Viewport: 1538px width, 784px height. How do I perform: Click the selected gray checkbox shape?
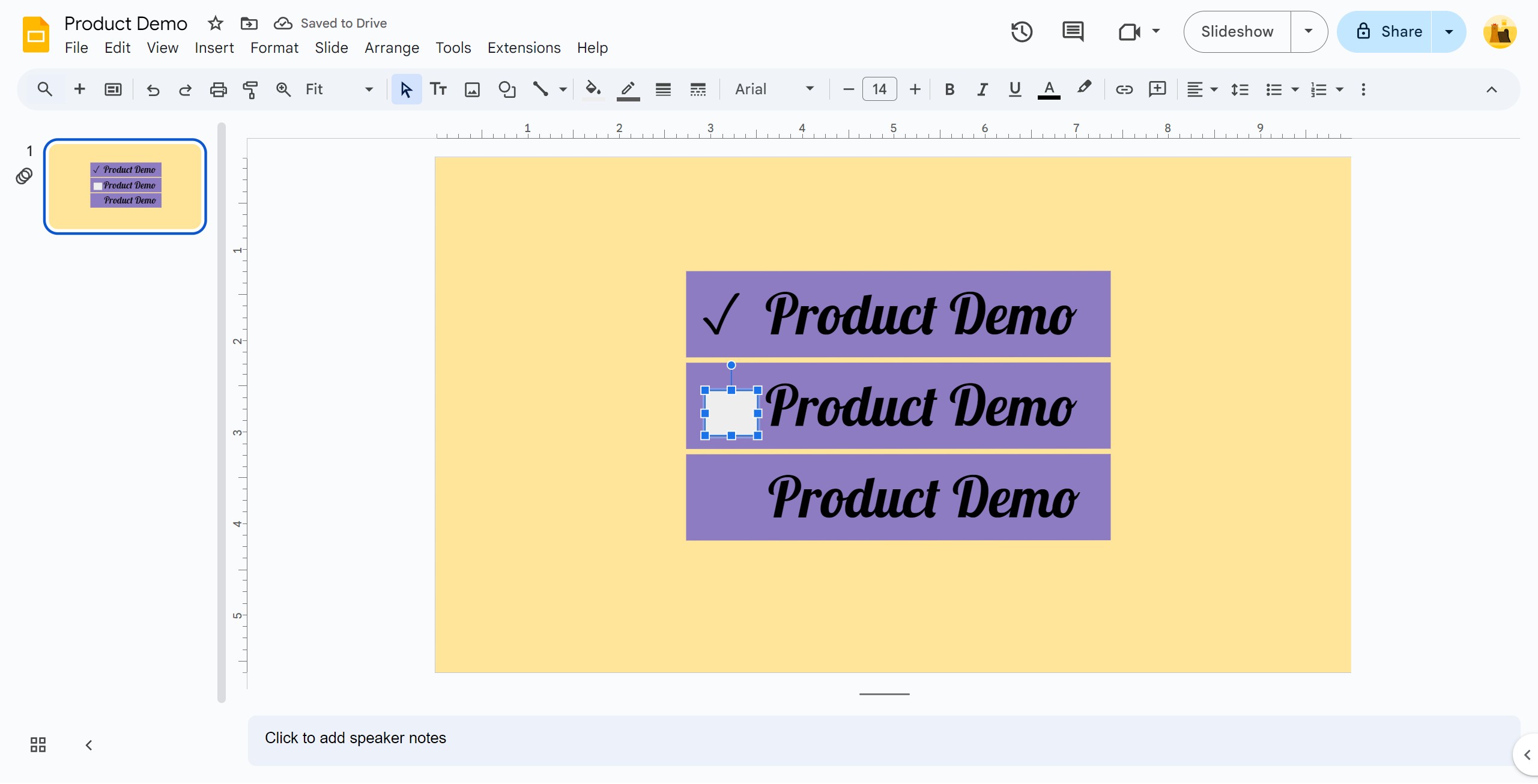pyautogui.click(x=731, y=413)
